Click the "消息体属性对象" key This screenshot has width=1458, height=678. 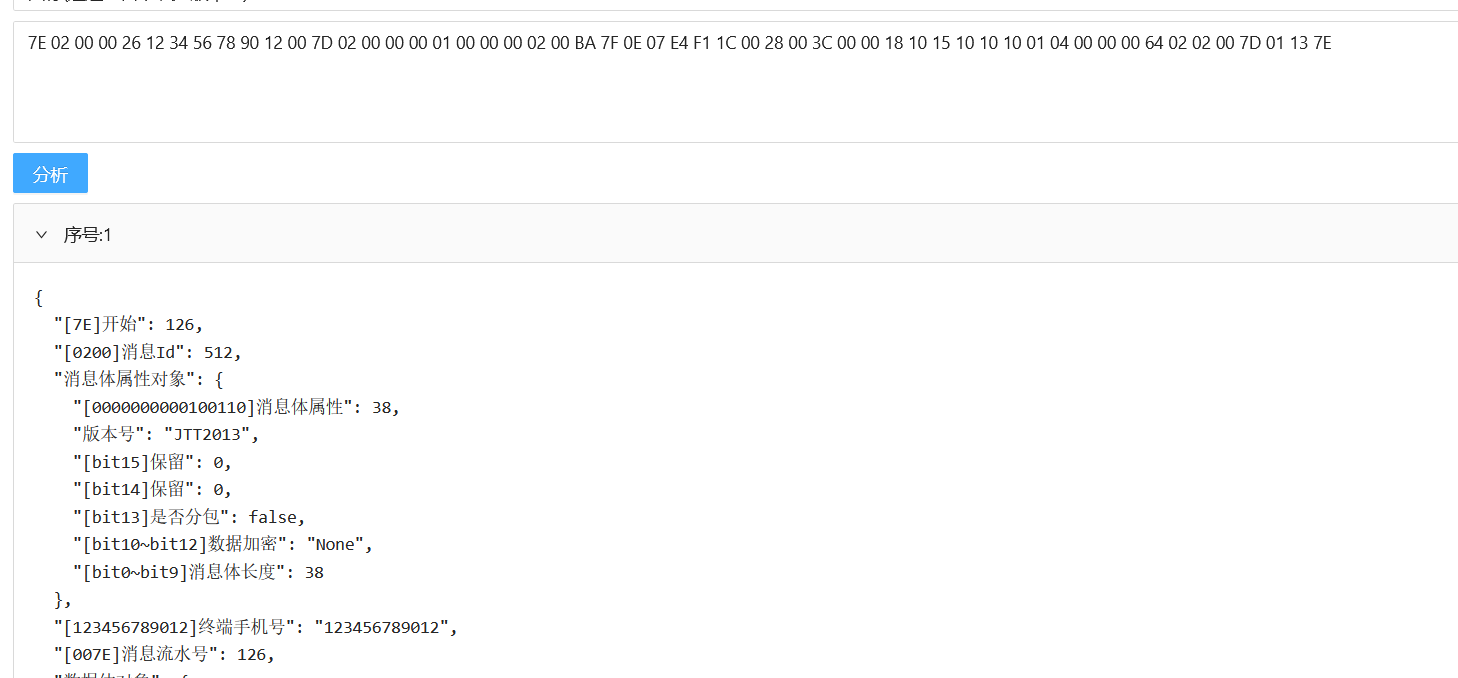(x=126, y=380)
